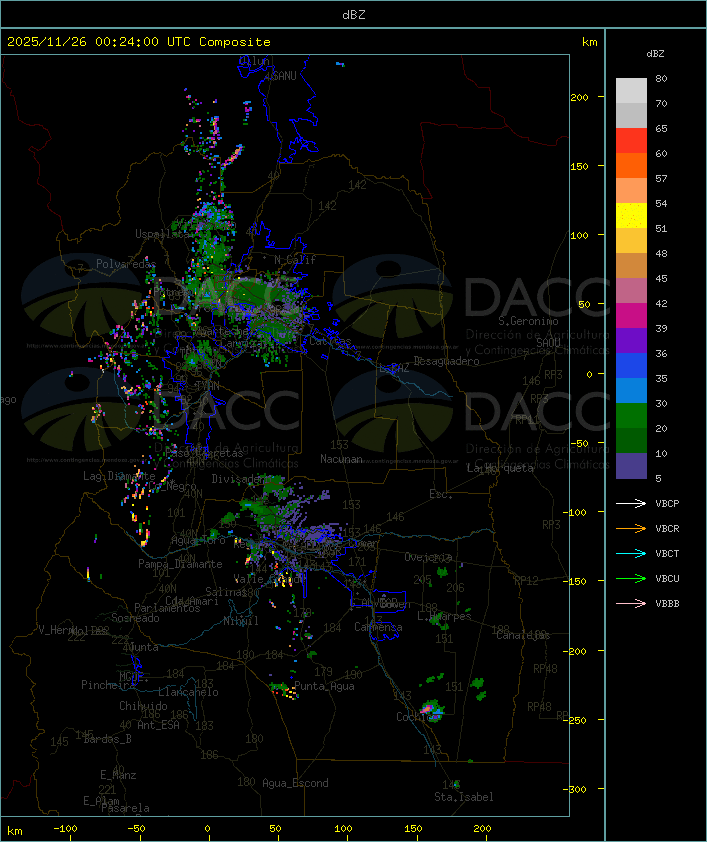Click the Lag.Diamante place label
The image size is (707, 842).
(x=119, y=476)
